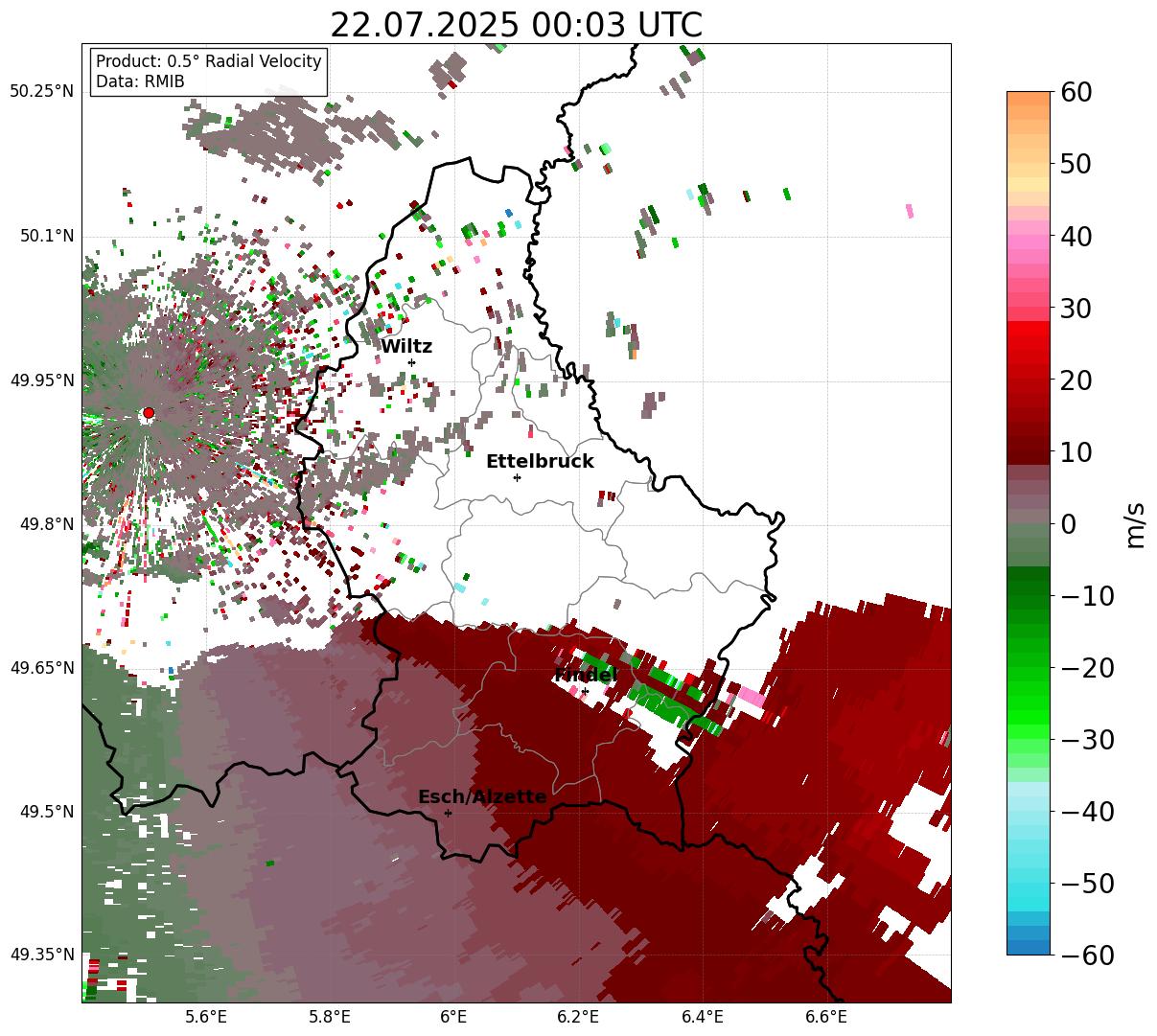Viewport: 1157px width, 1036px height.
Task: Click the colorbar value −50
Action: point(1087,884)
